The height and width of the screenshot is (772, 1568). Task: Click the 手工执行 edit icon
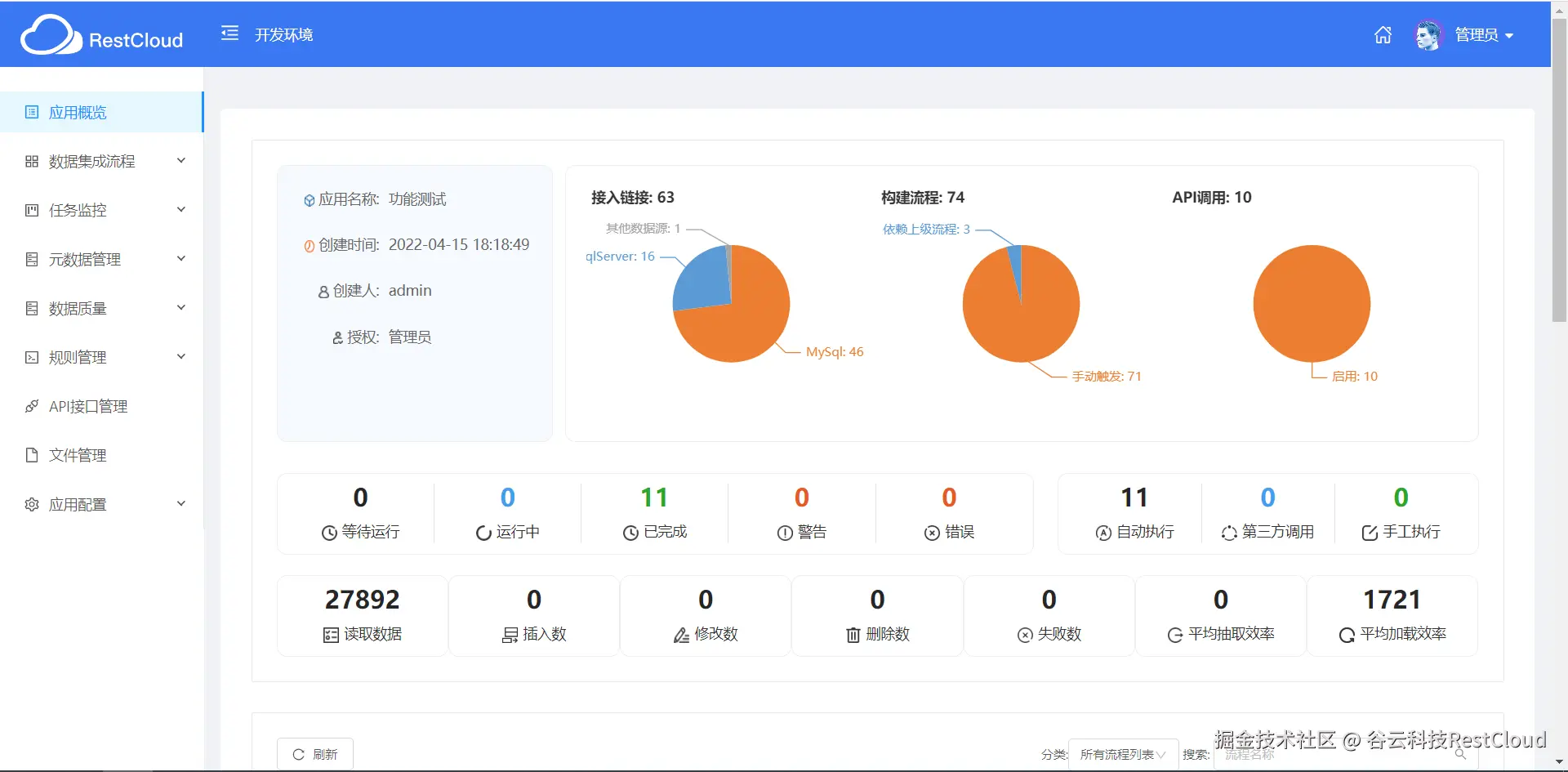pyautogui.click(x=1370, y=533)
